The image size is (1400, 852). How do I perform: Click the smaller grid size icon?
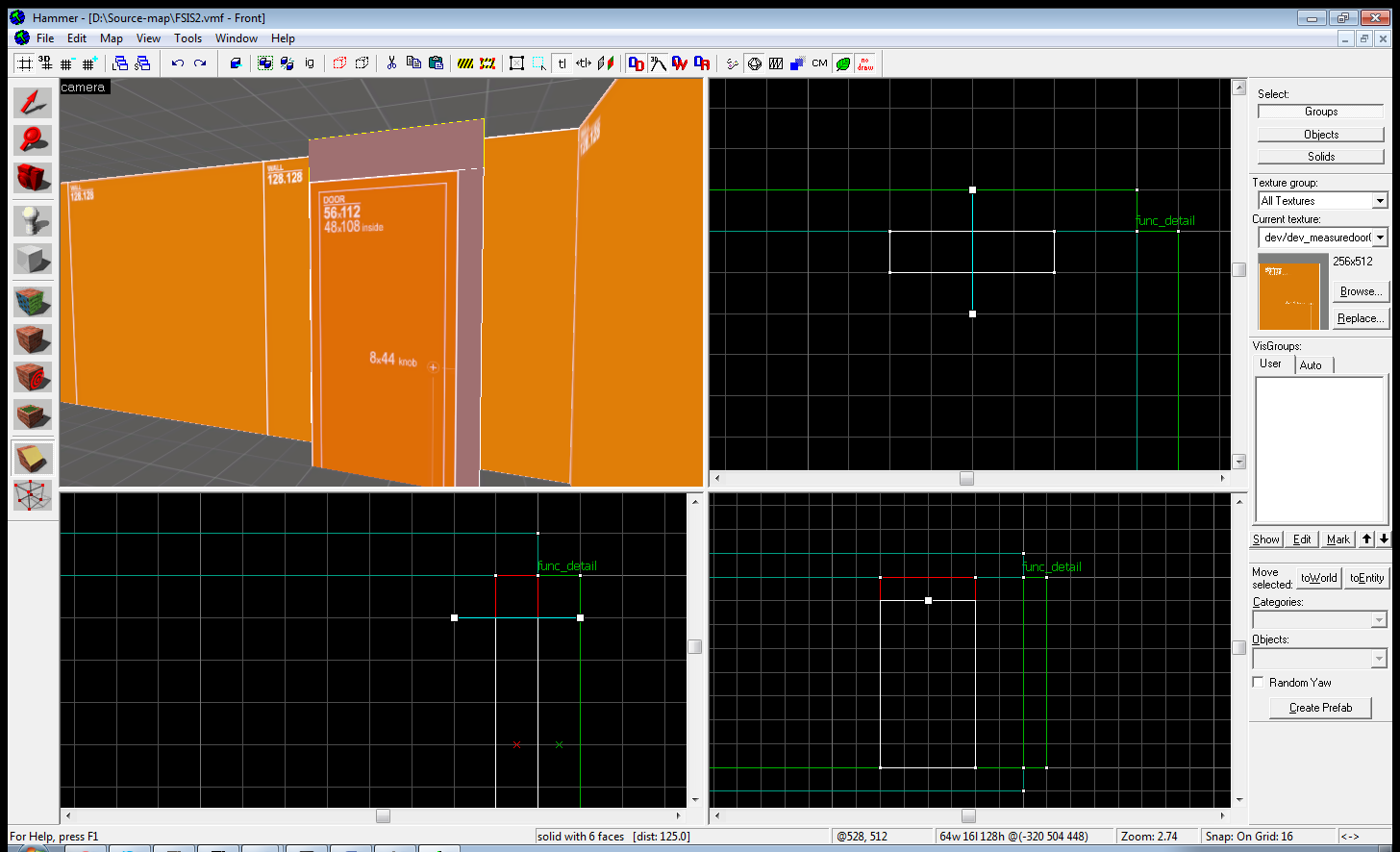pyautogui.click(x=67, y=63)
